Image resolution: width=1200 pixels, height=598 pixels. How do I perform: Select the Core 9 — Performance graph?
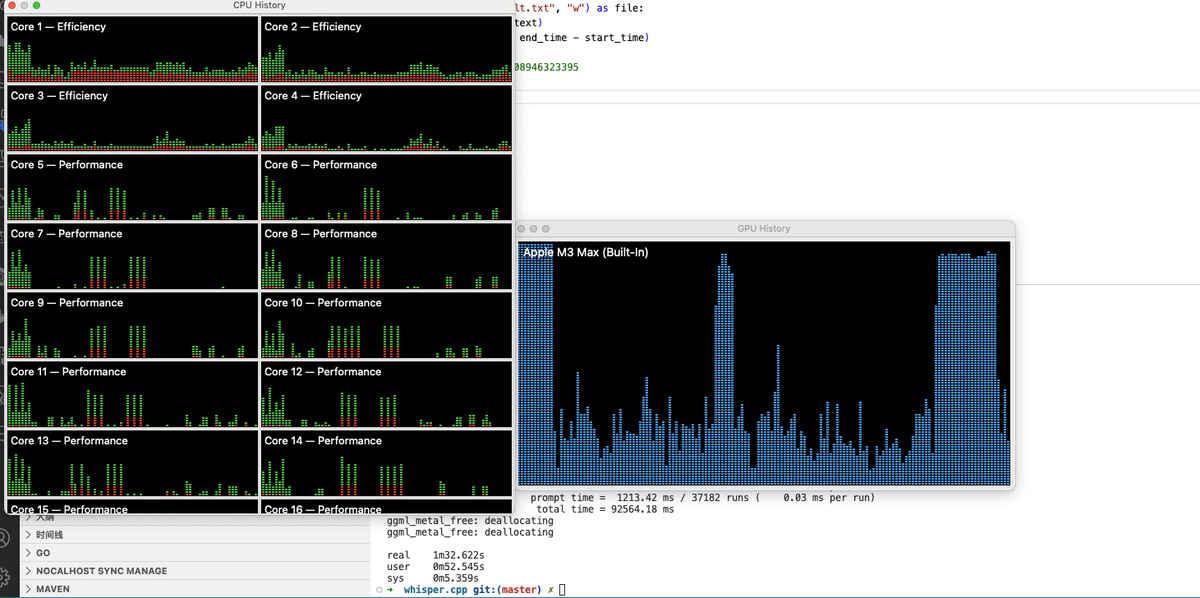pyautogui.click(x=132, y=325)
